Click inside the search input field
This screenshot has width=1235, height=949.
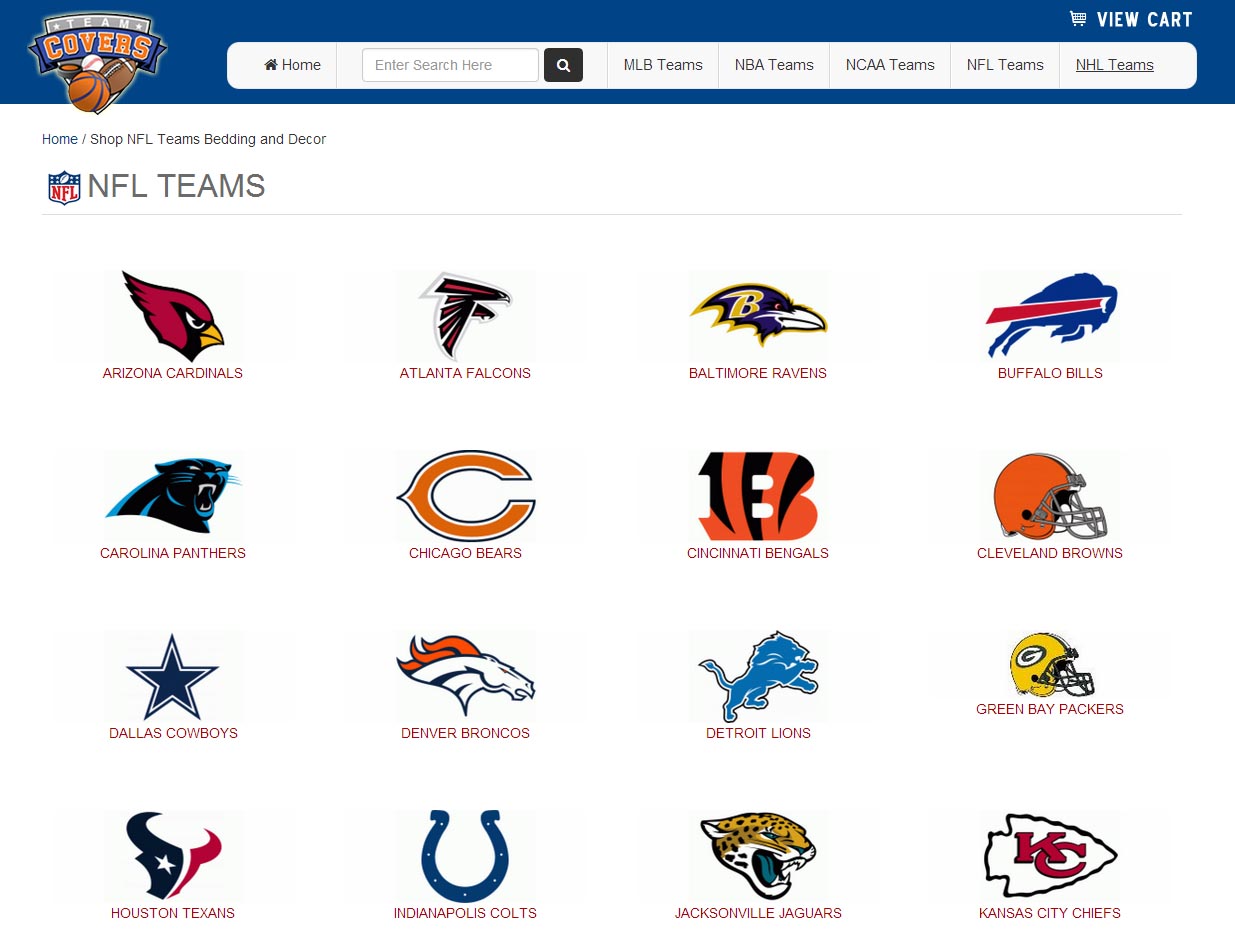[x=449, y=64]
